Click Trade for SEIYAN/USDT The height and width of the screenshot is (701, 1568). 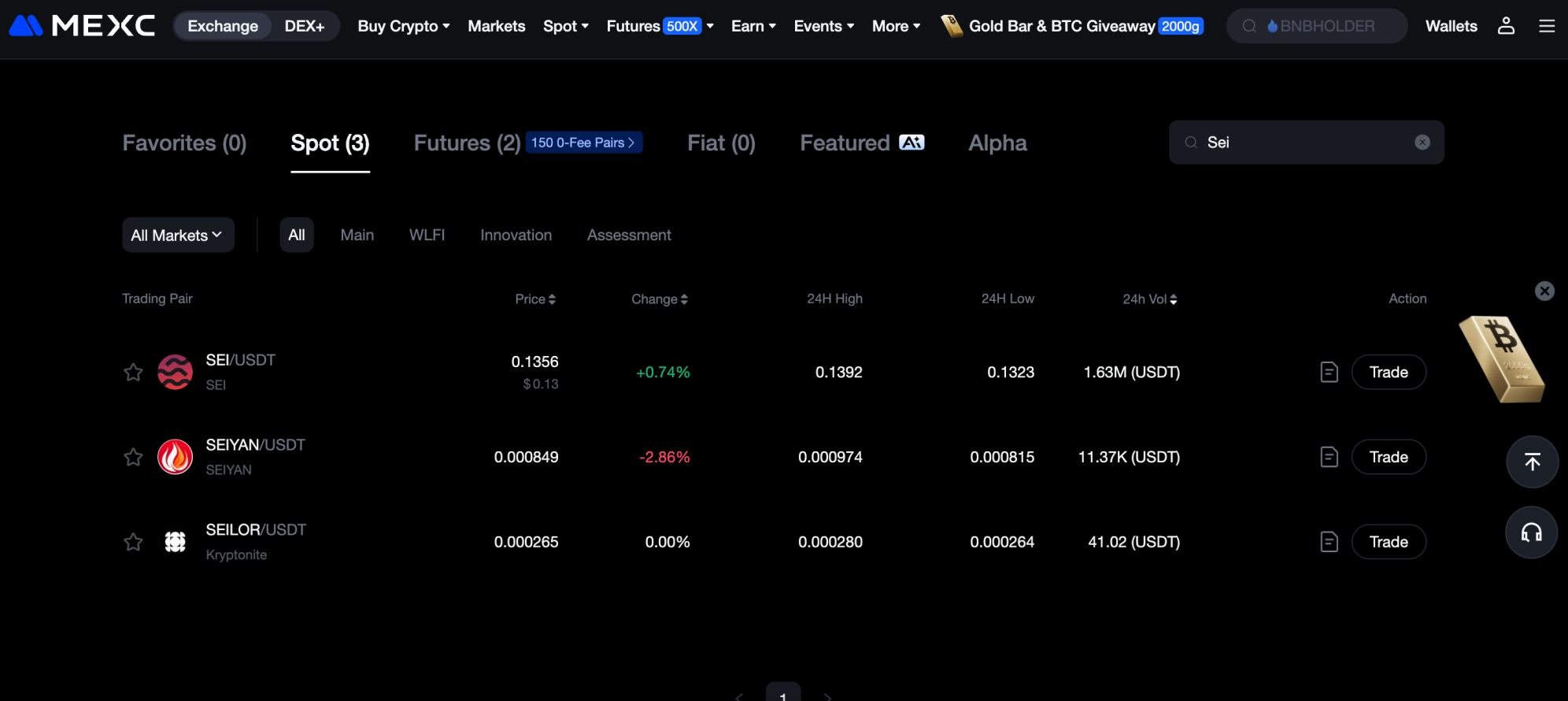(1389, 457)
